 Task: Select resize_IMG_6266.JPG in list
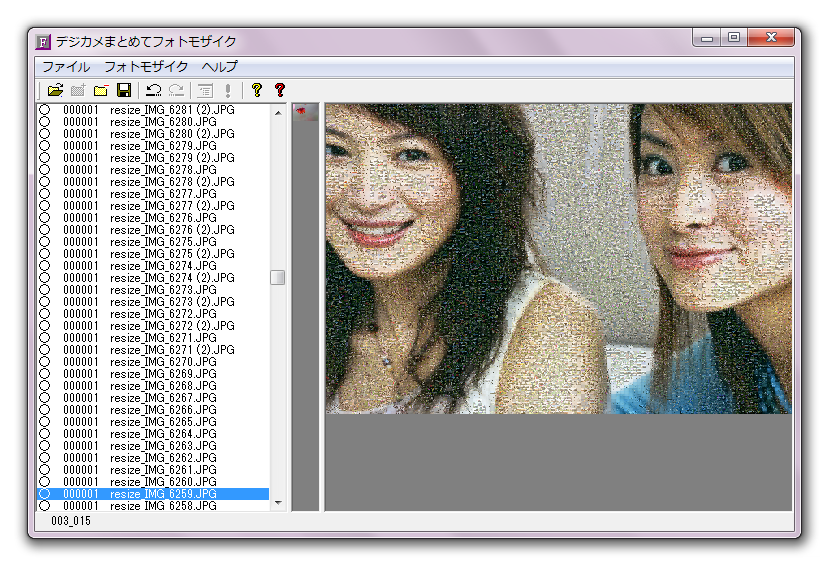[153, 410]
